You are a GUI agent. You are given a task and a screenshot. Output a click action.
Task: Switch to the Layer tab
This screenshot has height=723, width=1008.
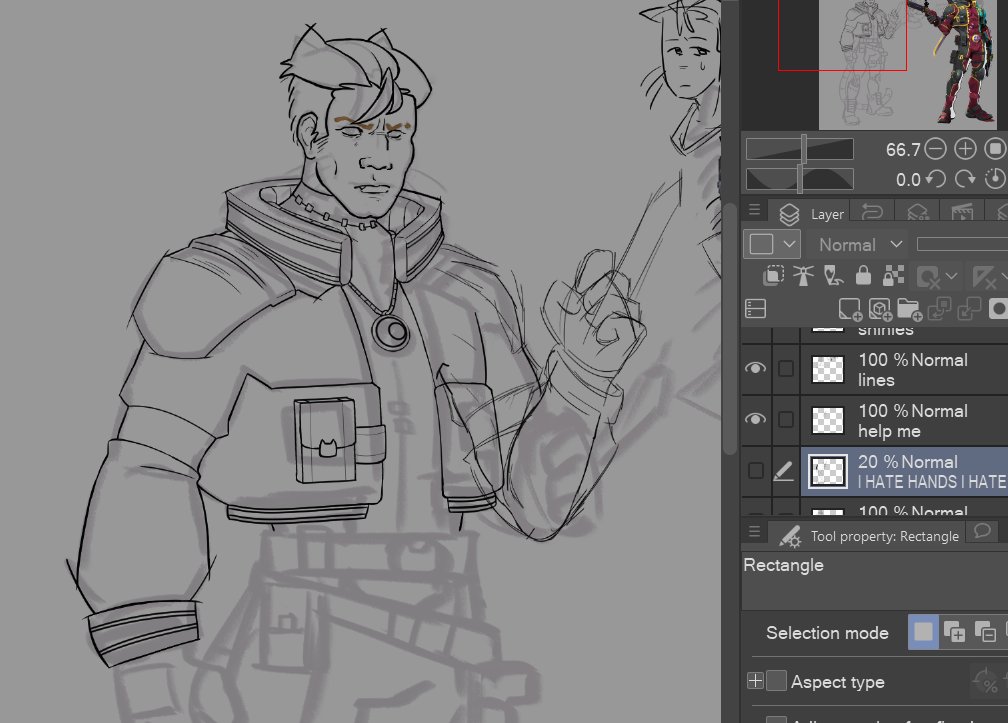[827, 212]
